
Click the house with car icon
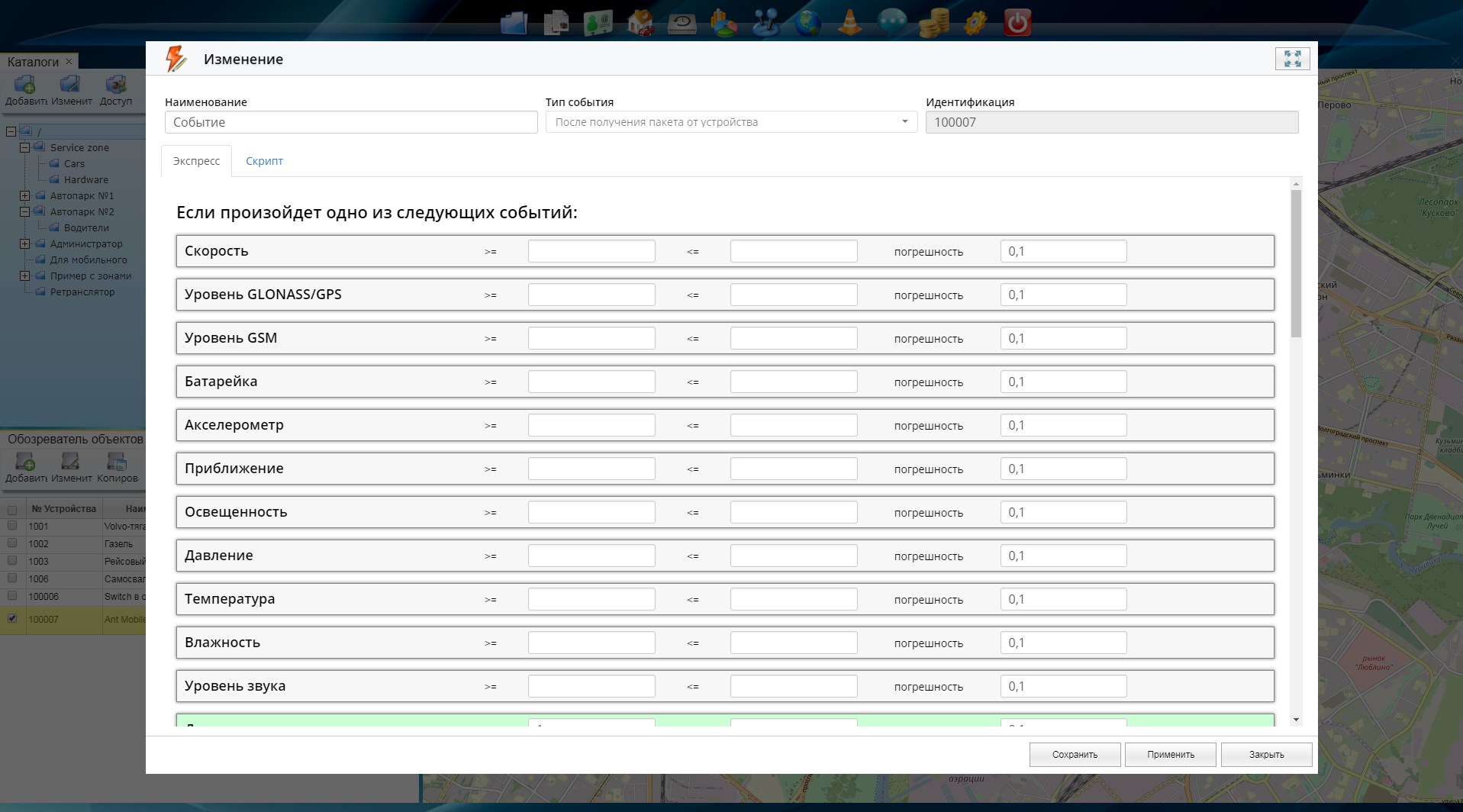[640, 22]
